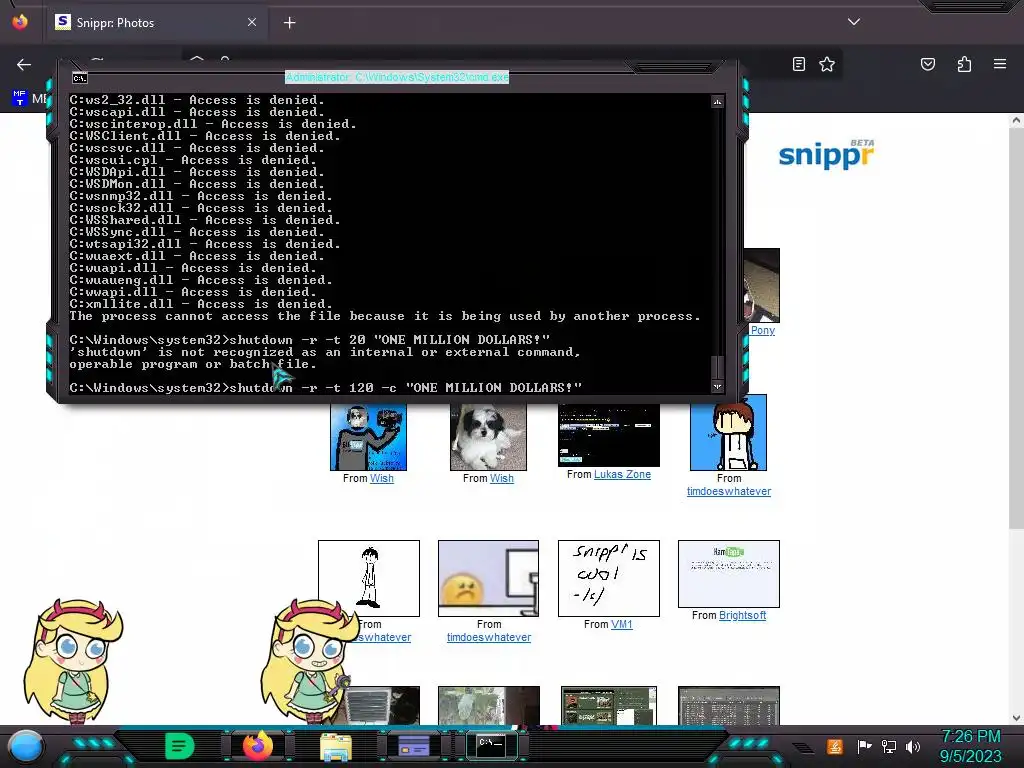Open the cmd window system menu icon

pos(80,78)
